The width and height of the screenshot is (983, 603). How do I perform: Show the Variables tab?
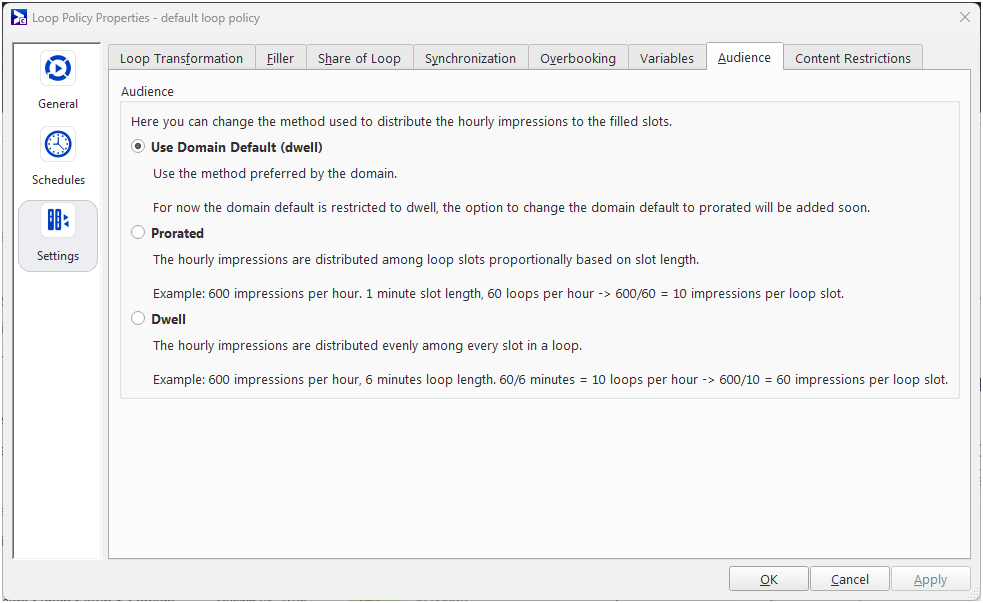point(667,58)
